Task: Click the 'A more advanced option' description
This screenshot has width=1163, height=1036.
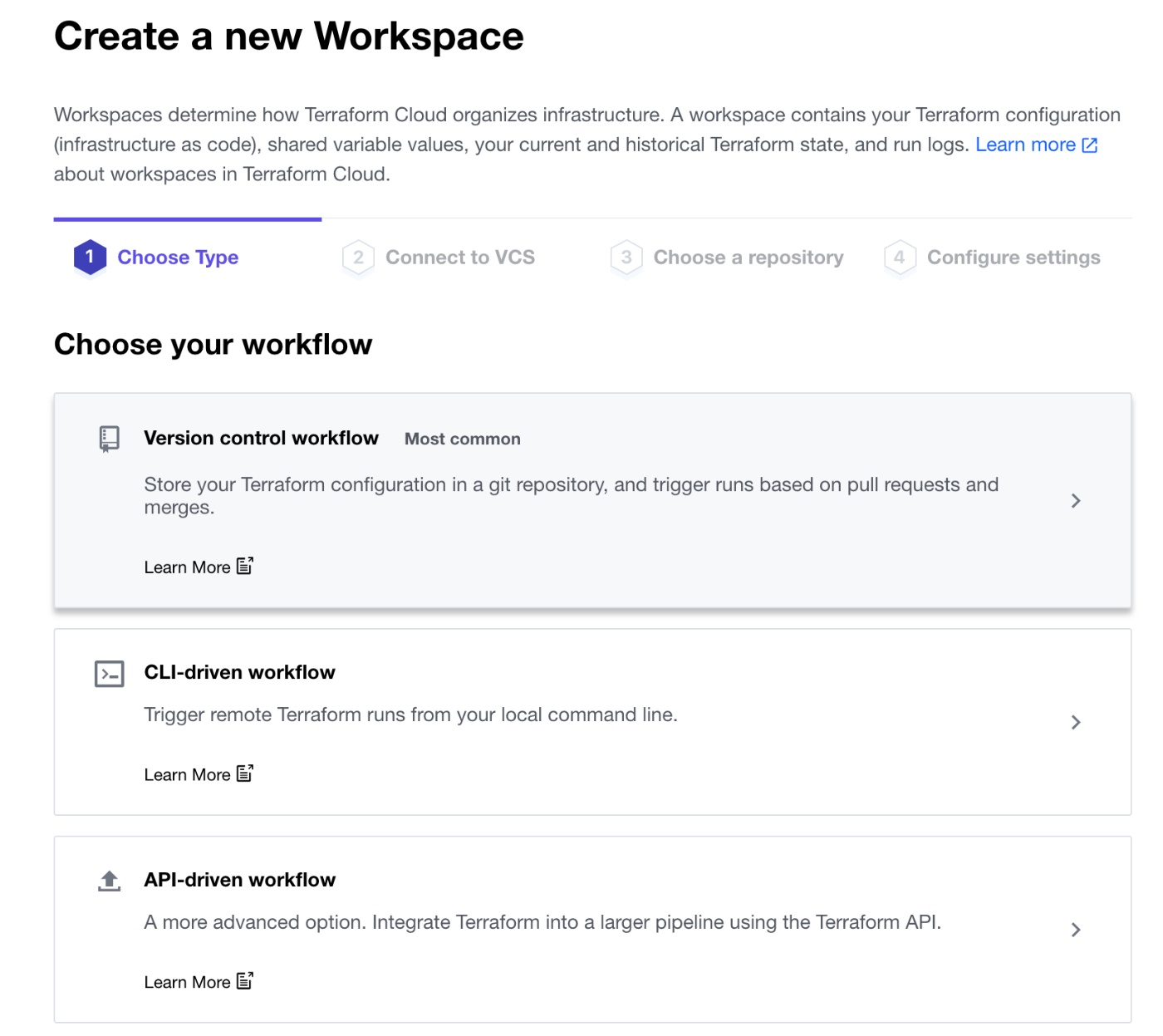Action: tap(542, 923)
